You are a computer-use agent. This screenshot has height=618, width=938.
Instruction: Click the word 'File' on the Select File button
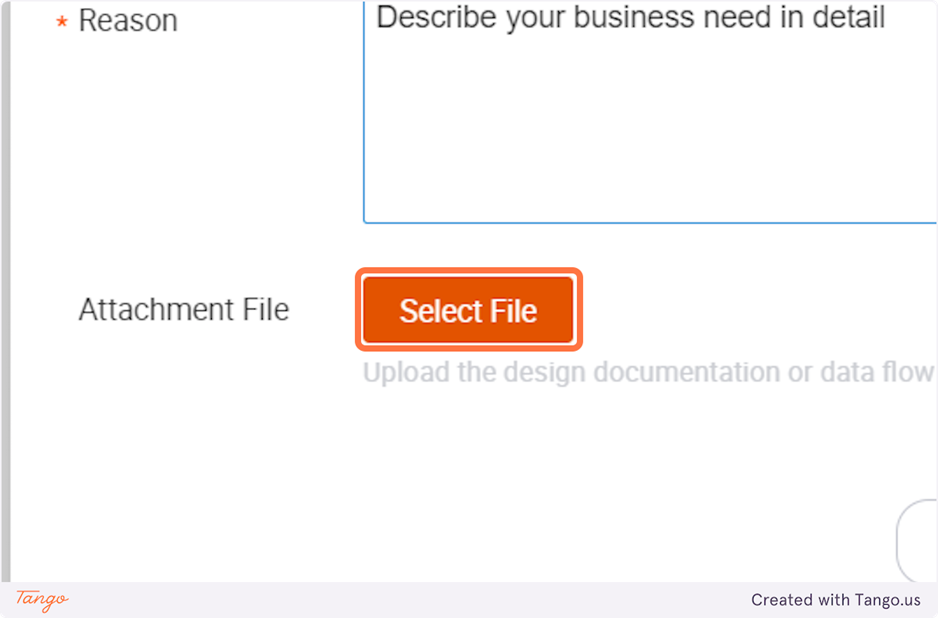514,311
